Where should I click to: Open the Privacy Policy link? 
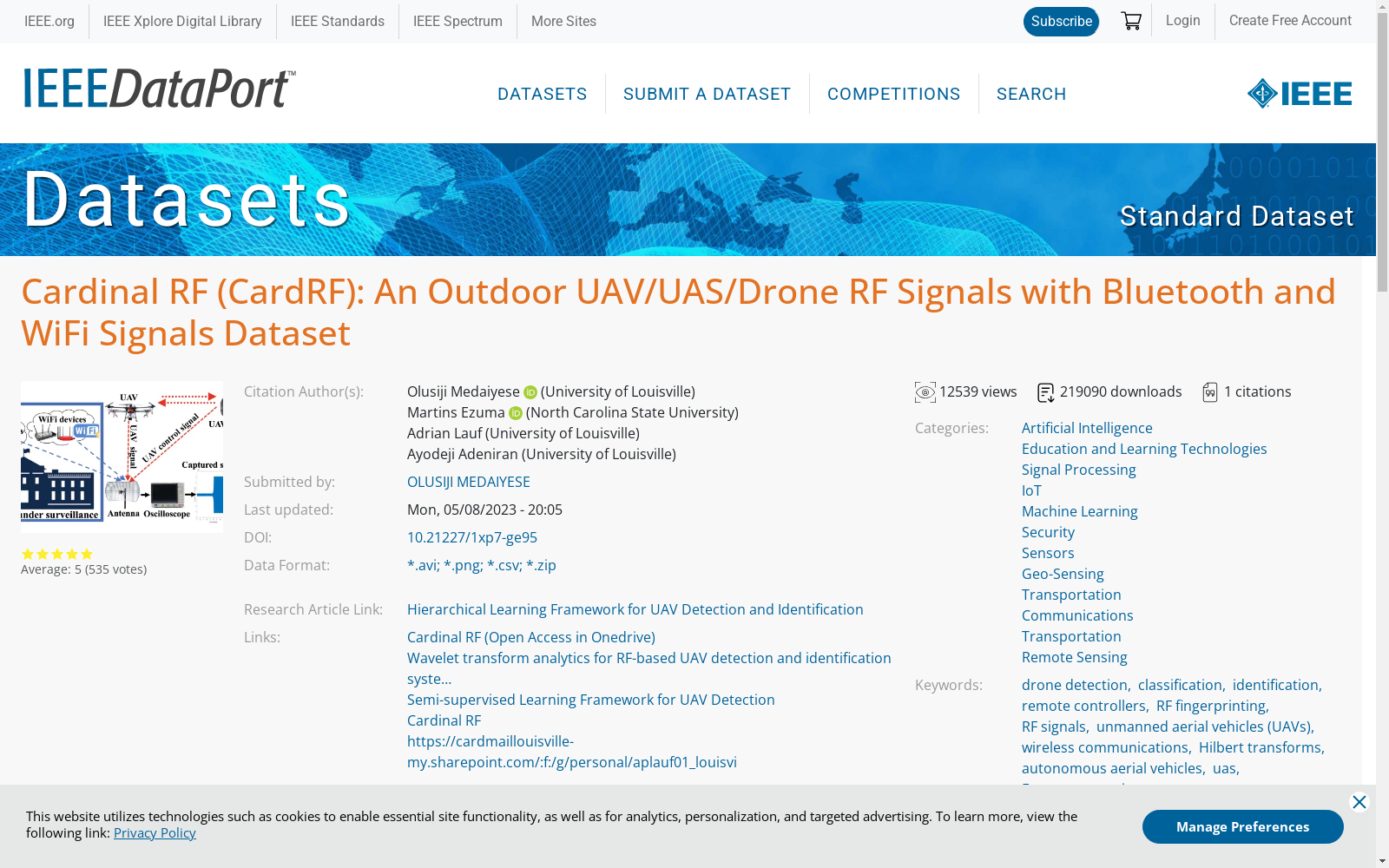click(x=155, y=832)
